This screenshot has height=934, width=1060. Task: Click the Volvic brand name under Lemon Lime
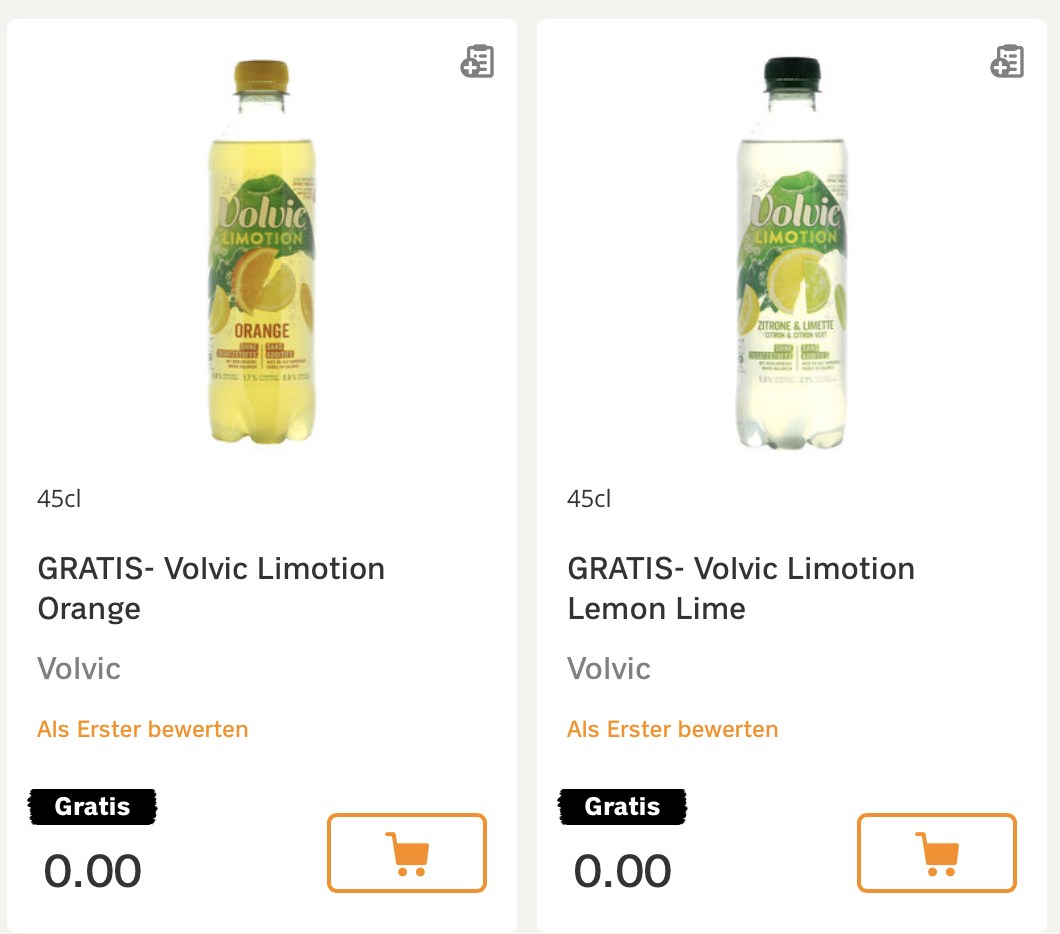tap(609, 668)
